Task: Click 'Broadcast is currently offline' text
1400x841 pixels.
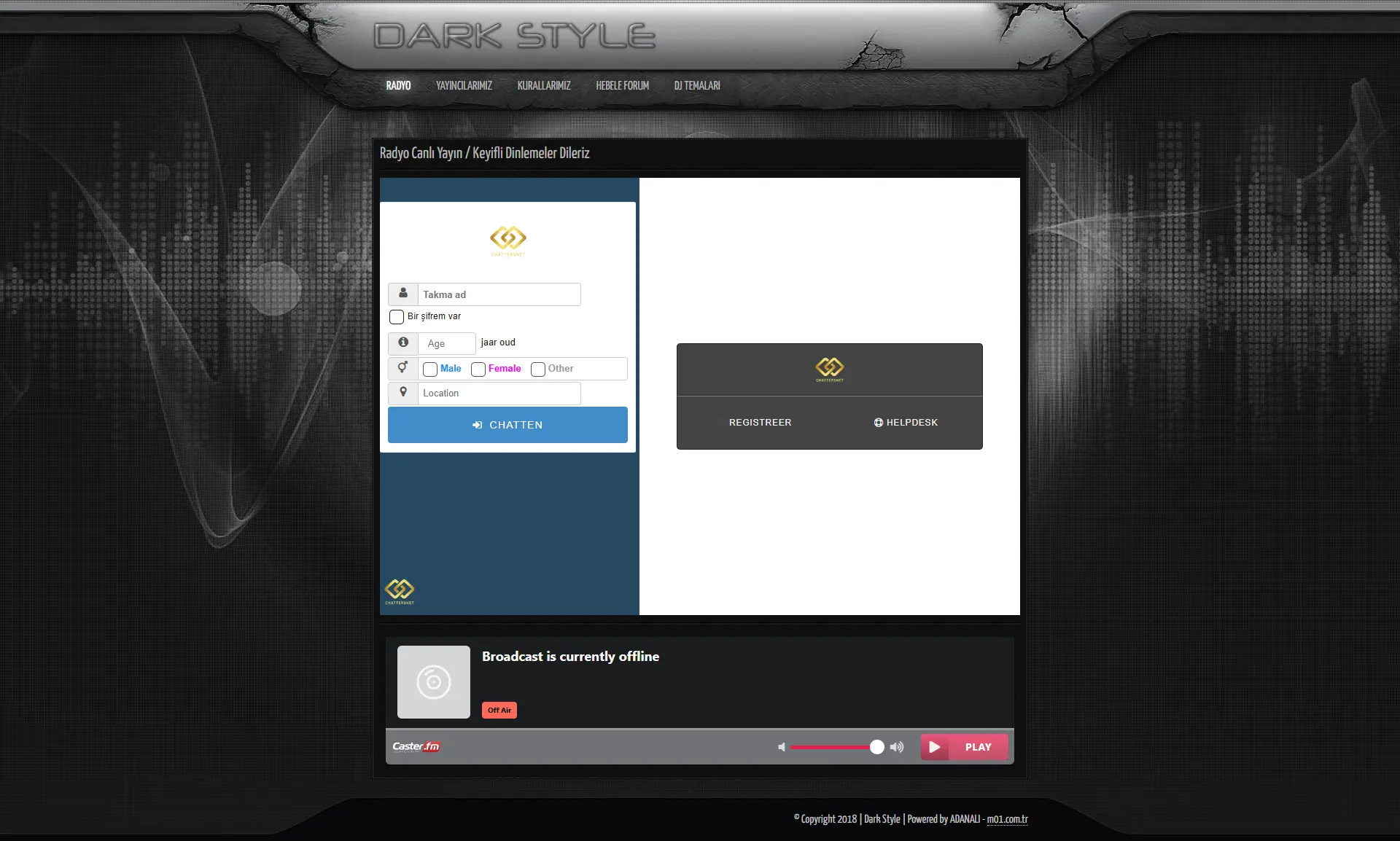Action: [x=570, y=657]
